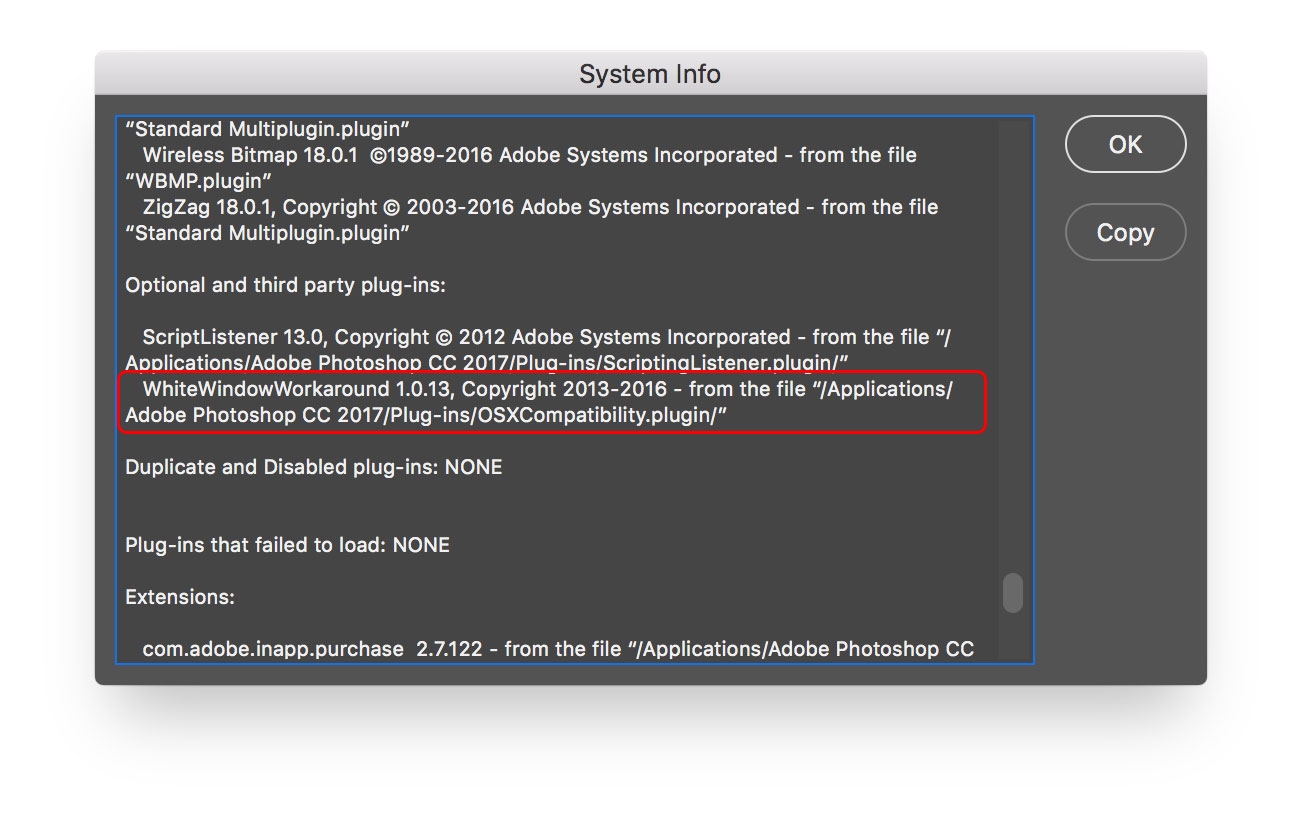This screenshot has height=832, width=1302.
Task: Click “Optional and third party plug-ins:” heading
Action: (285, 285)
